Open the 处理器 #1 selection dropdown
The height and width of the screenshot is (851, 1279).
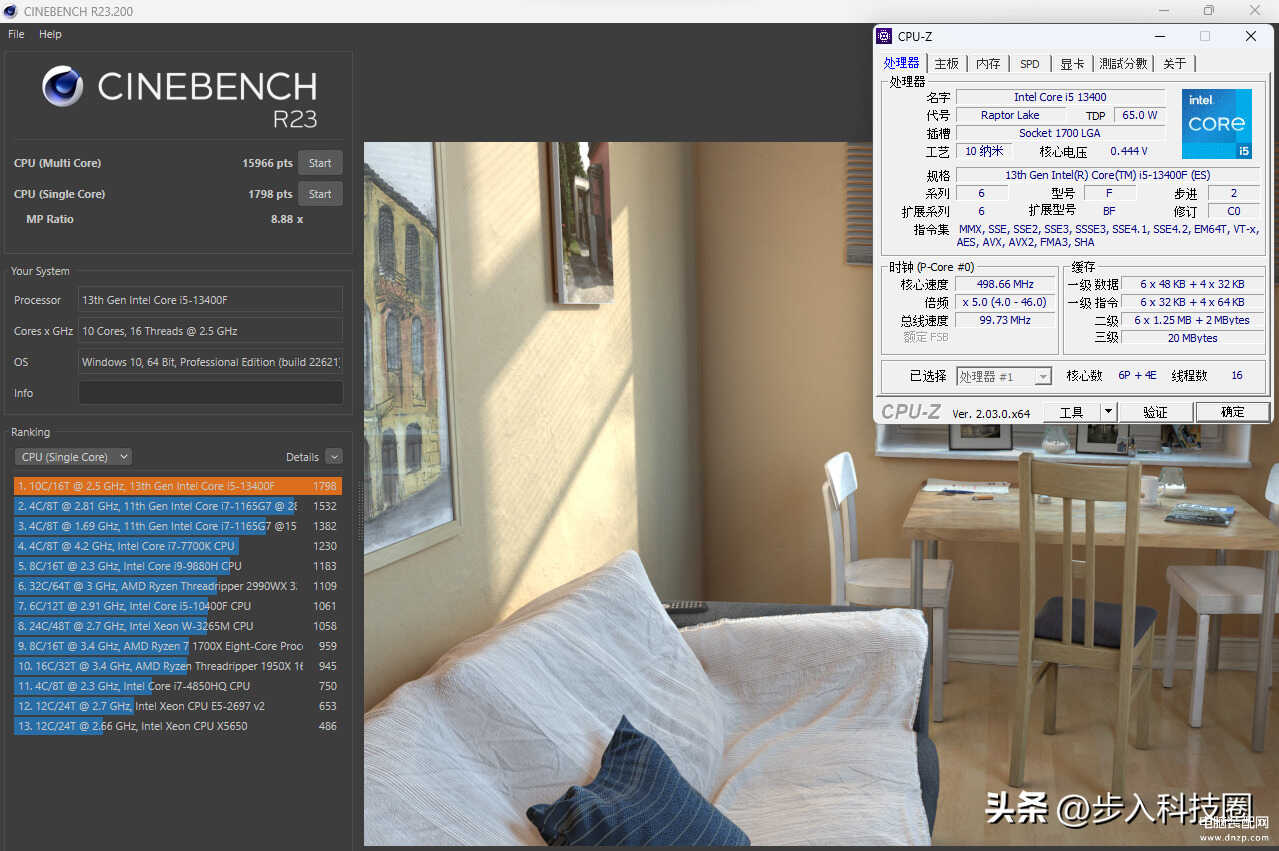(1004, 376)
